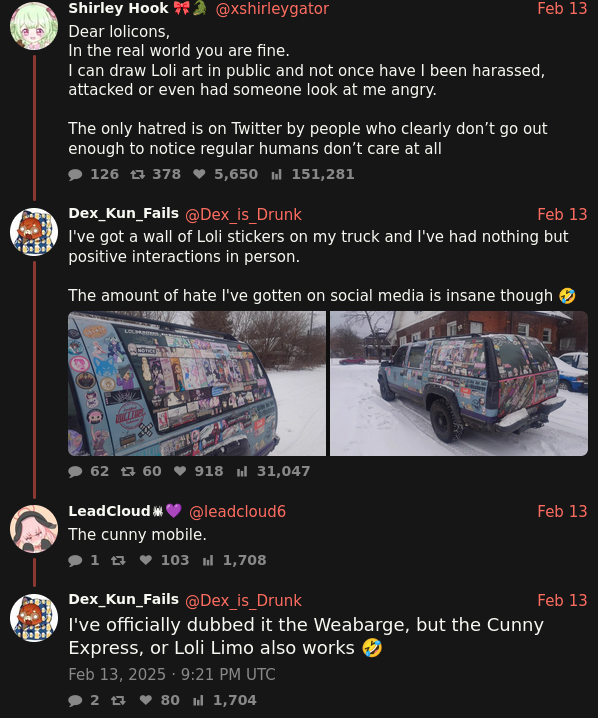Open Feb 13 date link on LeadCloud's reply
This screenshot has height=718, width=598.
pyautogui.click(x=562, y=511)
